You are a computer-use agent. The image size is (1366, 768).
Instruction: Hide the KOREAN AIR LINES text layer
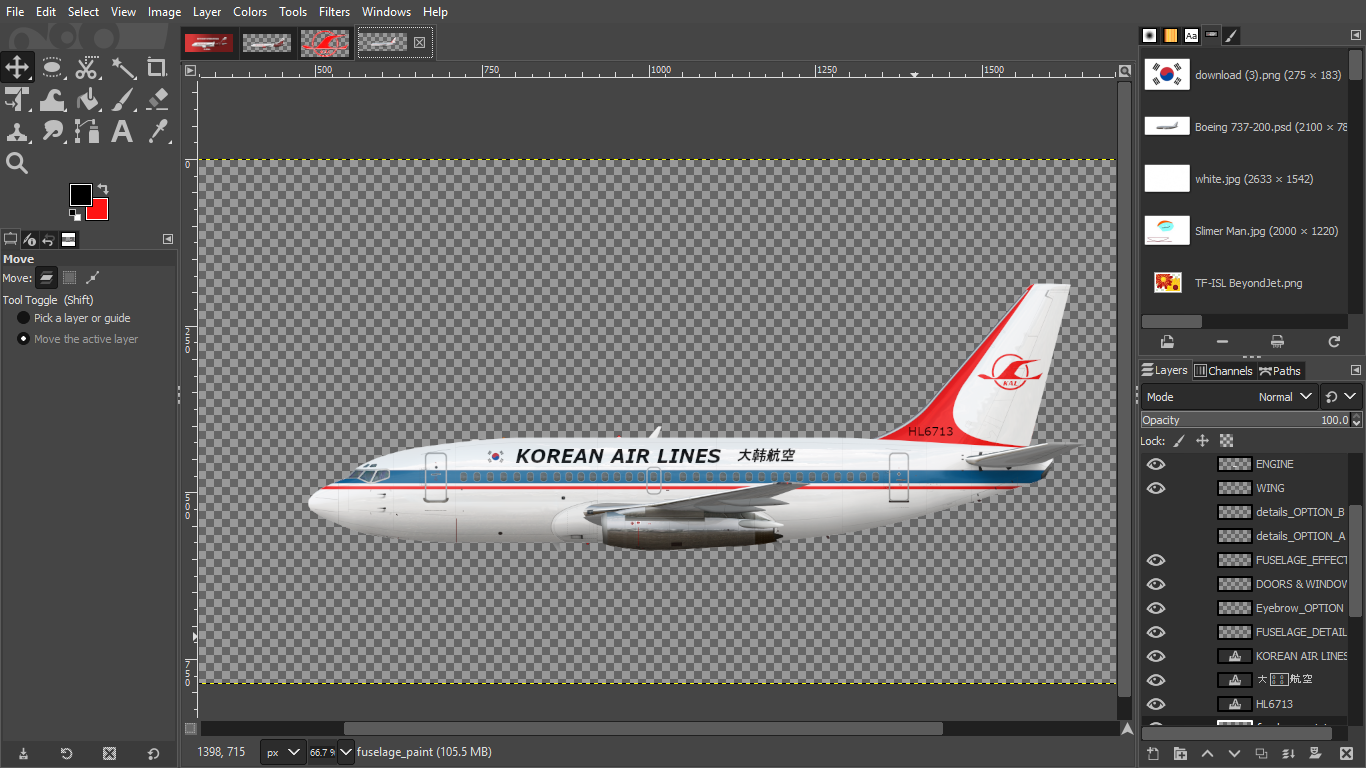point(1156,656)
